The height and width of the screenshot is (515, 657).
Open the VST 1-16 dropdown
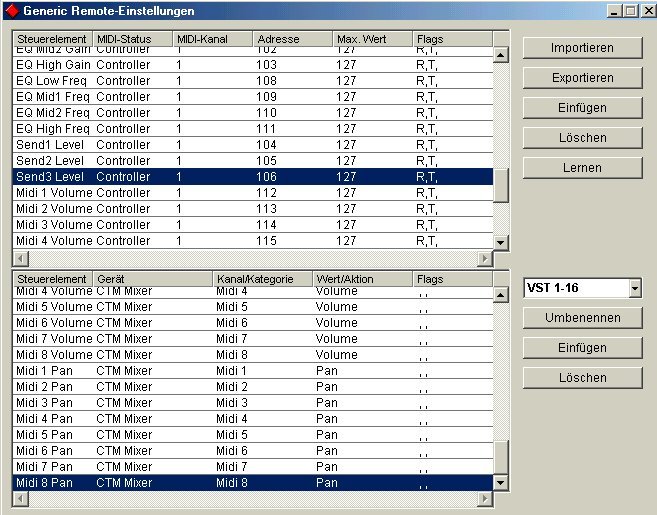[x=634, y=288]
